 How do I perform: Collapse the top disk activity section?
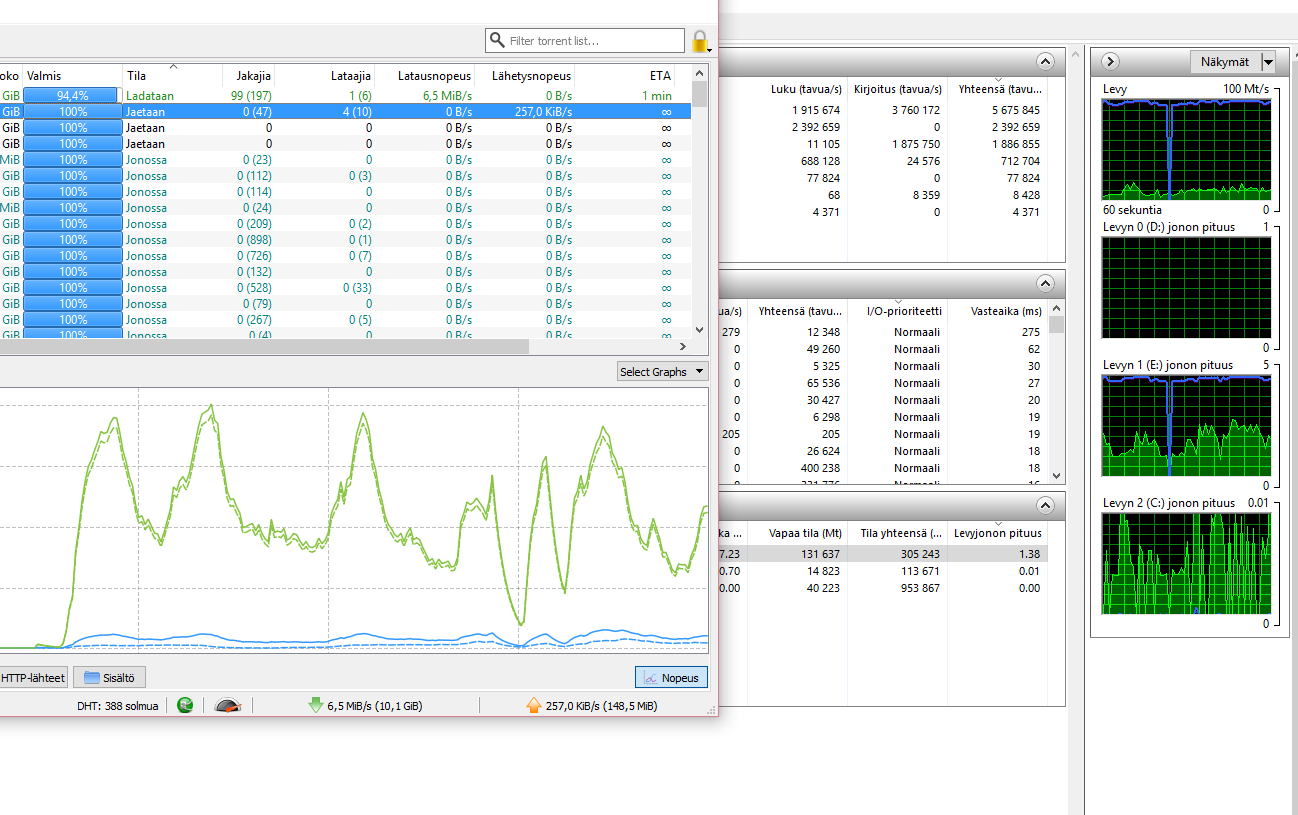pyautogui.click(x=1045, y=62)
